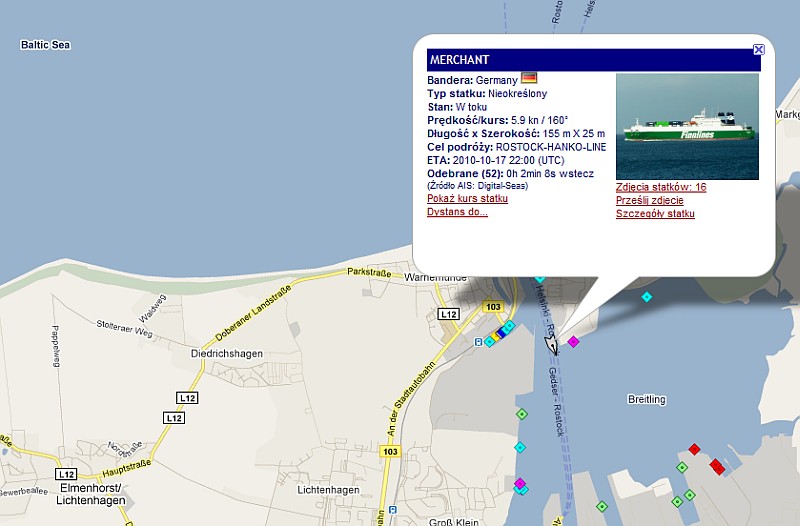The height and width of the screenshot is (526, 800).
Task: Open the 'Szczegóły statku' details link
Action: coord(655,213)
